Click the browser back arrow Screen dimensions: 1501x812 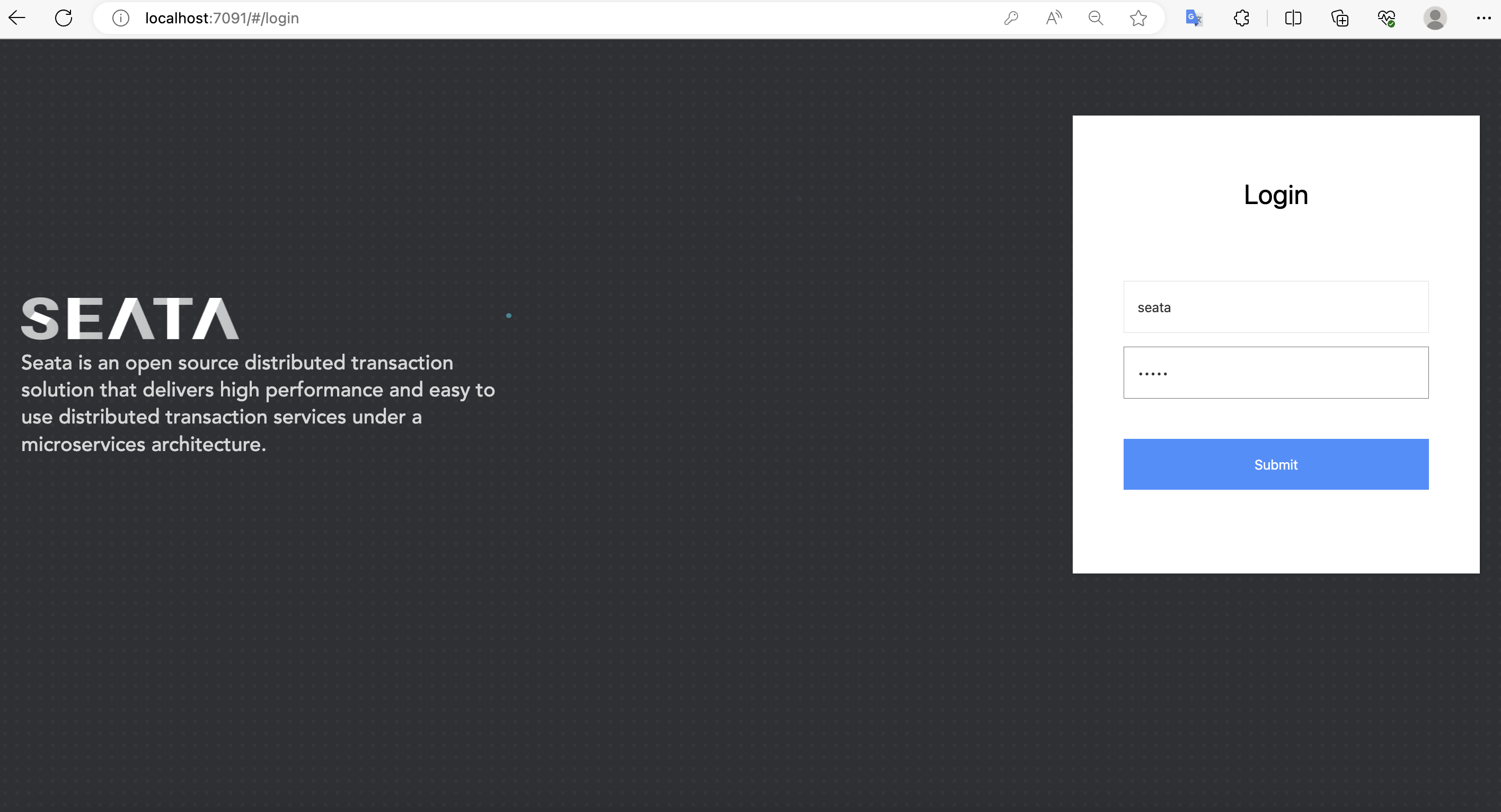[17, 18]
